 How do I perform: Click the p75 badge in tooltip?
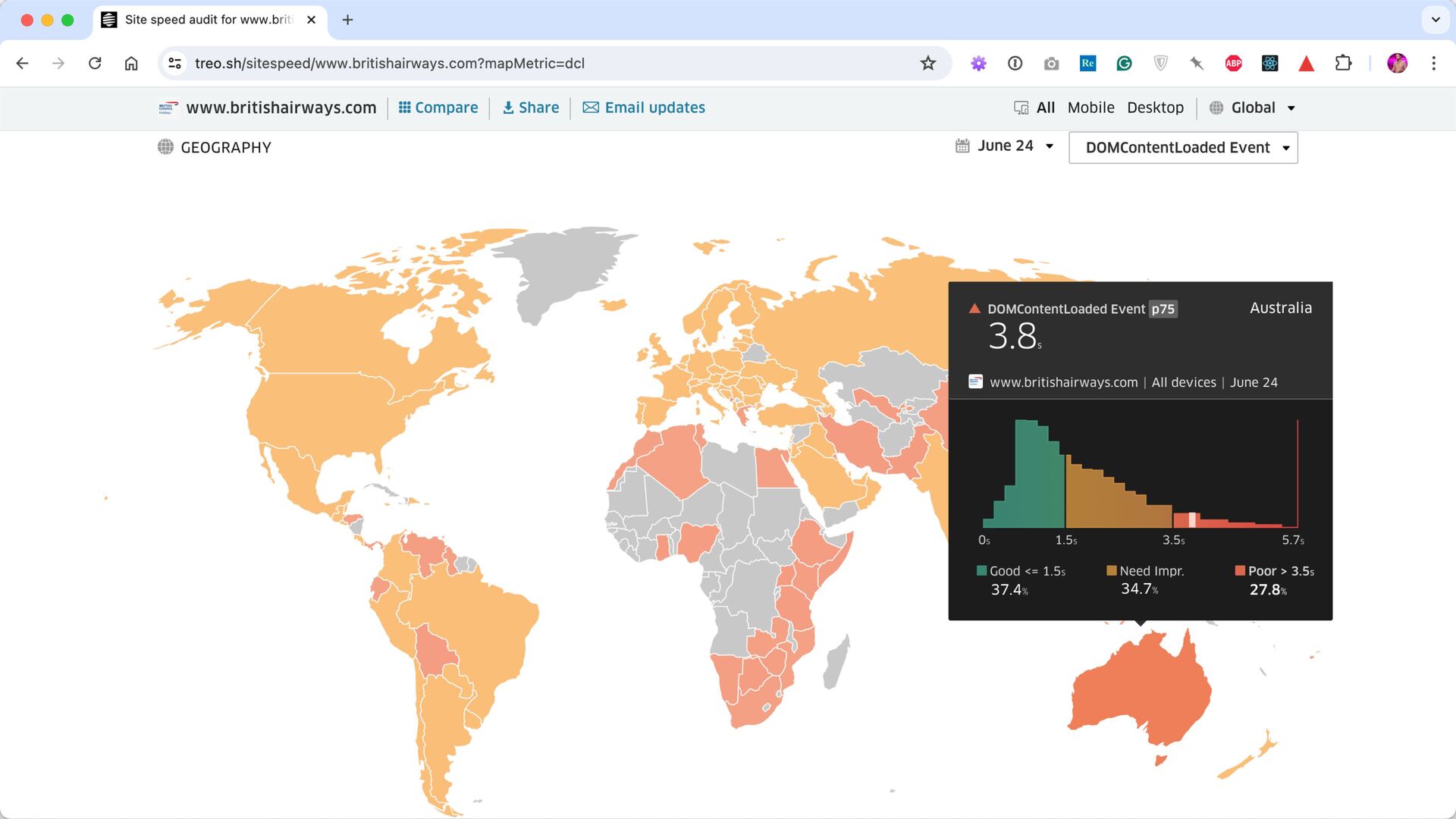tap(1163, 309)
